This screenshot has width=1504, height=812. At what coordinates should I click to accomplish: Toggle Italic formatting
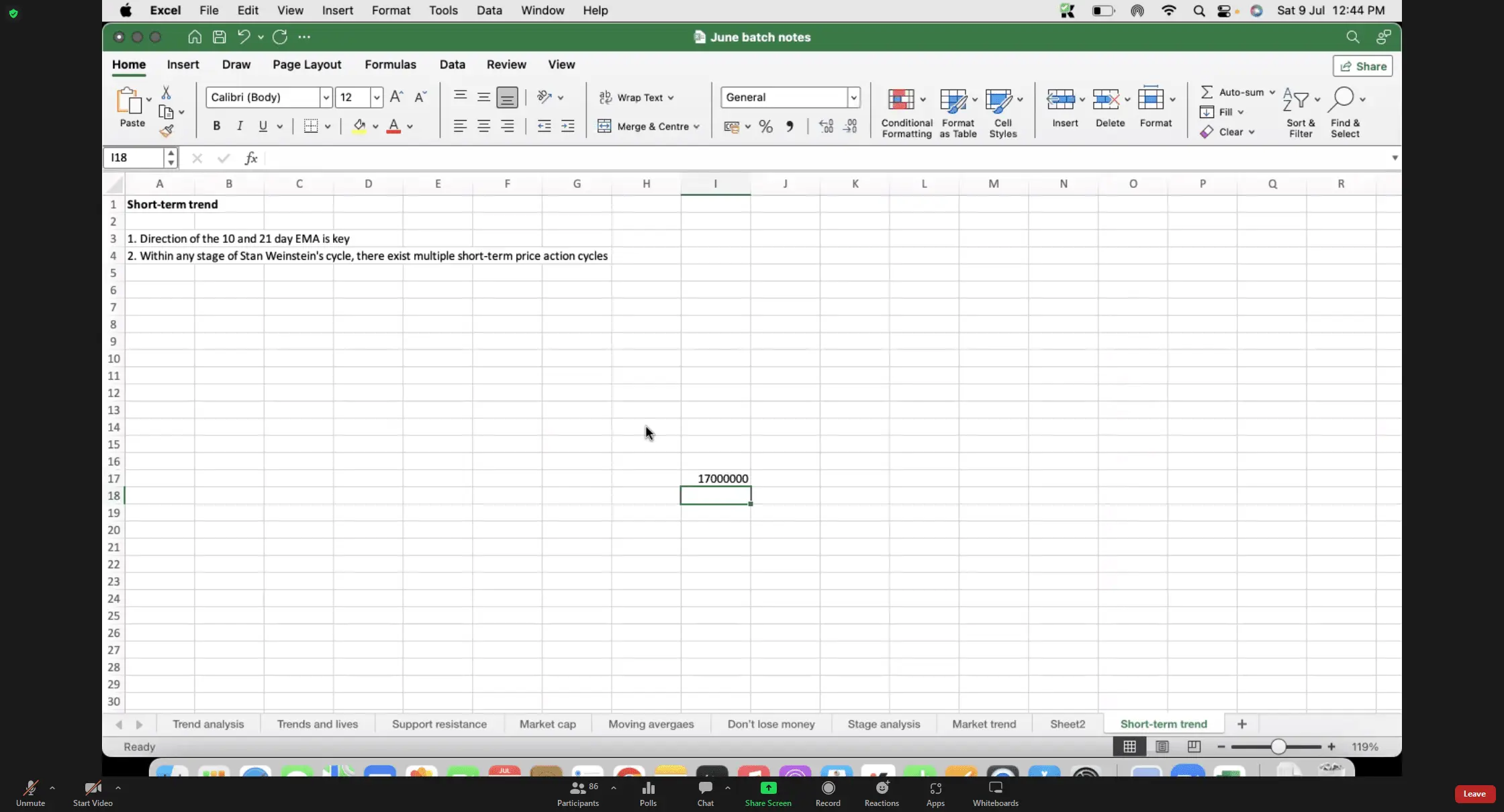[240, 126]
